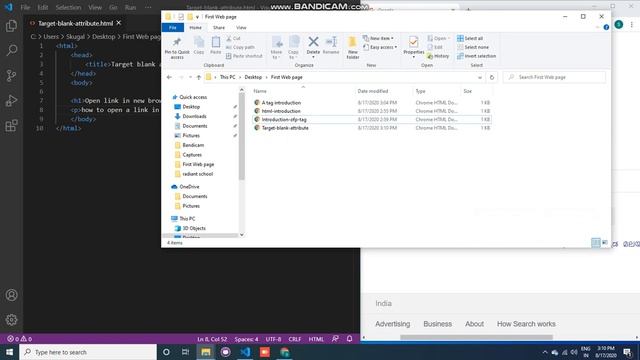Open recent locations dropdown arrow

(190, 77)
